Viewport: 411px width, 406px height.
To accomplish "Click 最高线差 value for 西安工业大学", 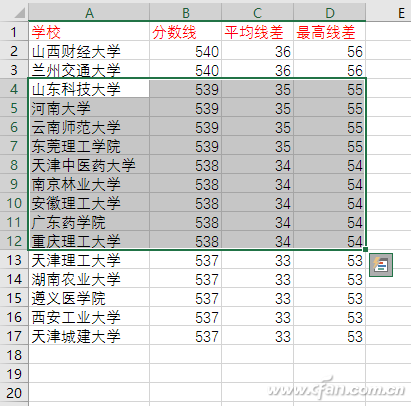I will pos(330,317).
